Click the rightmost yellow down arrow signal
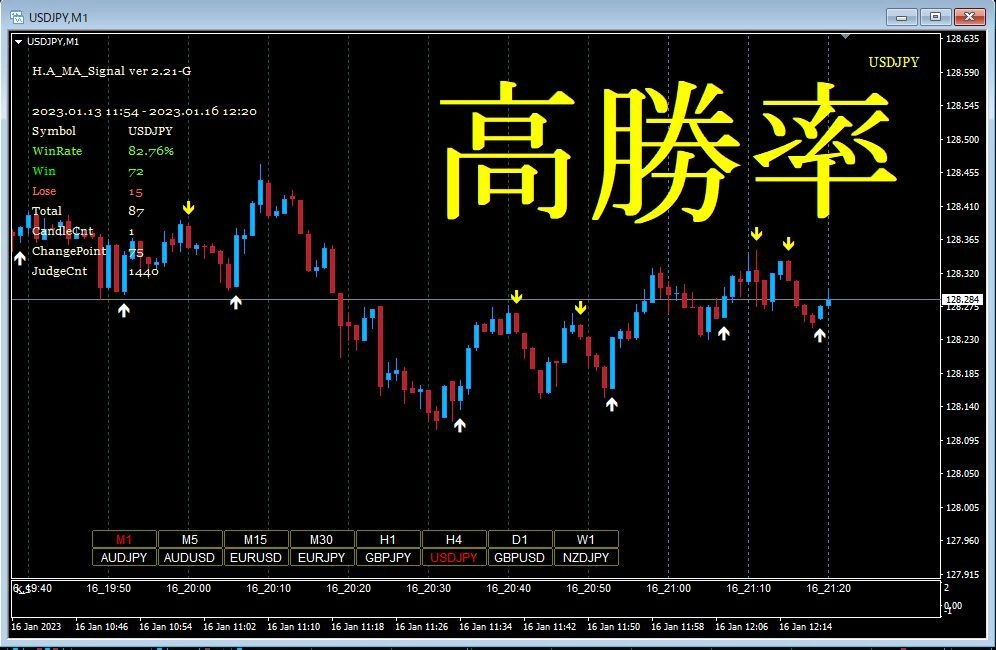Image resolution: width=996 pixels, height=650 pixels. pos(788,243)
